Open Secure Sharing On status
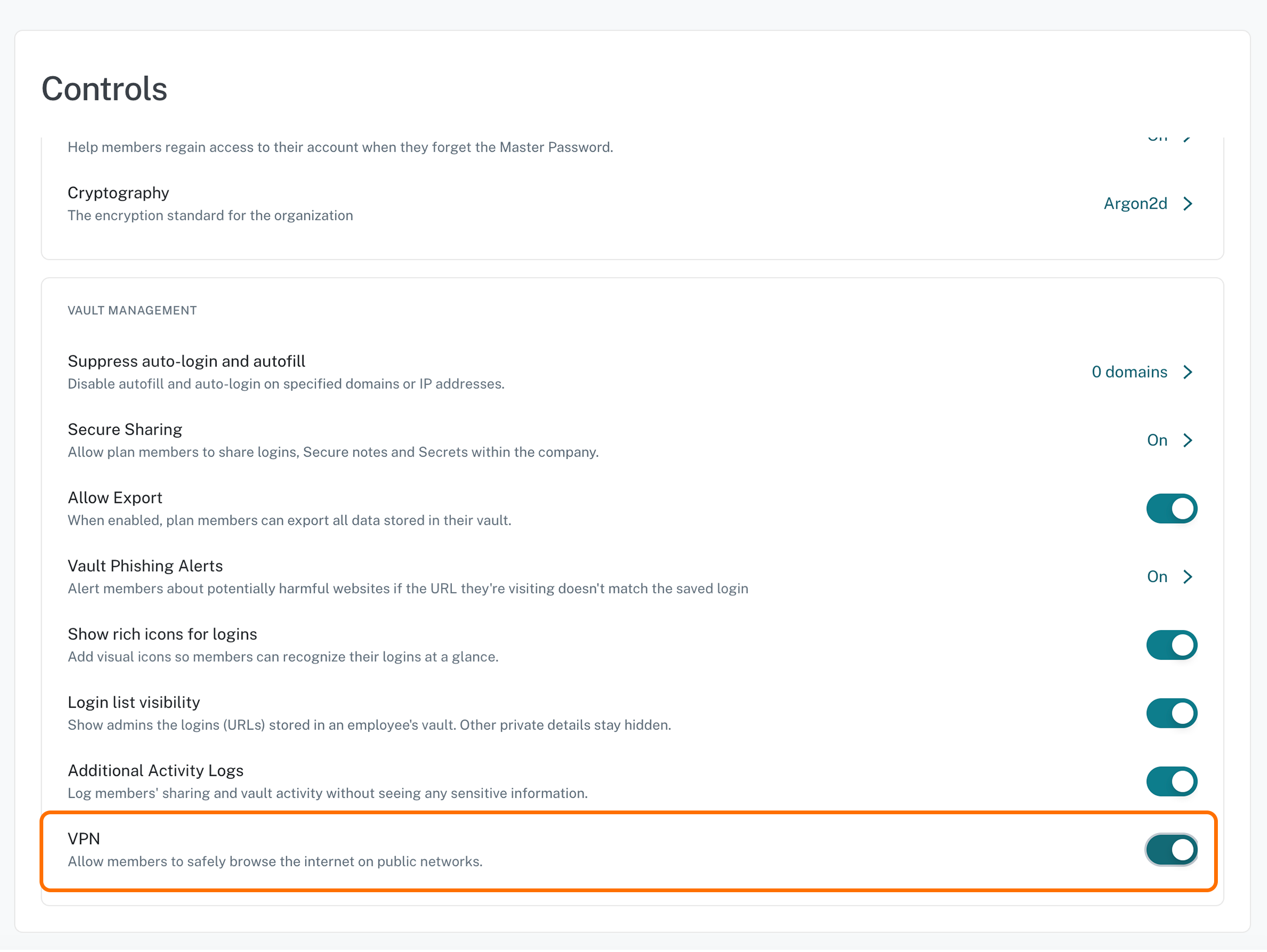 click(x=1157, y=441)
